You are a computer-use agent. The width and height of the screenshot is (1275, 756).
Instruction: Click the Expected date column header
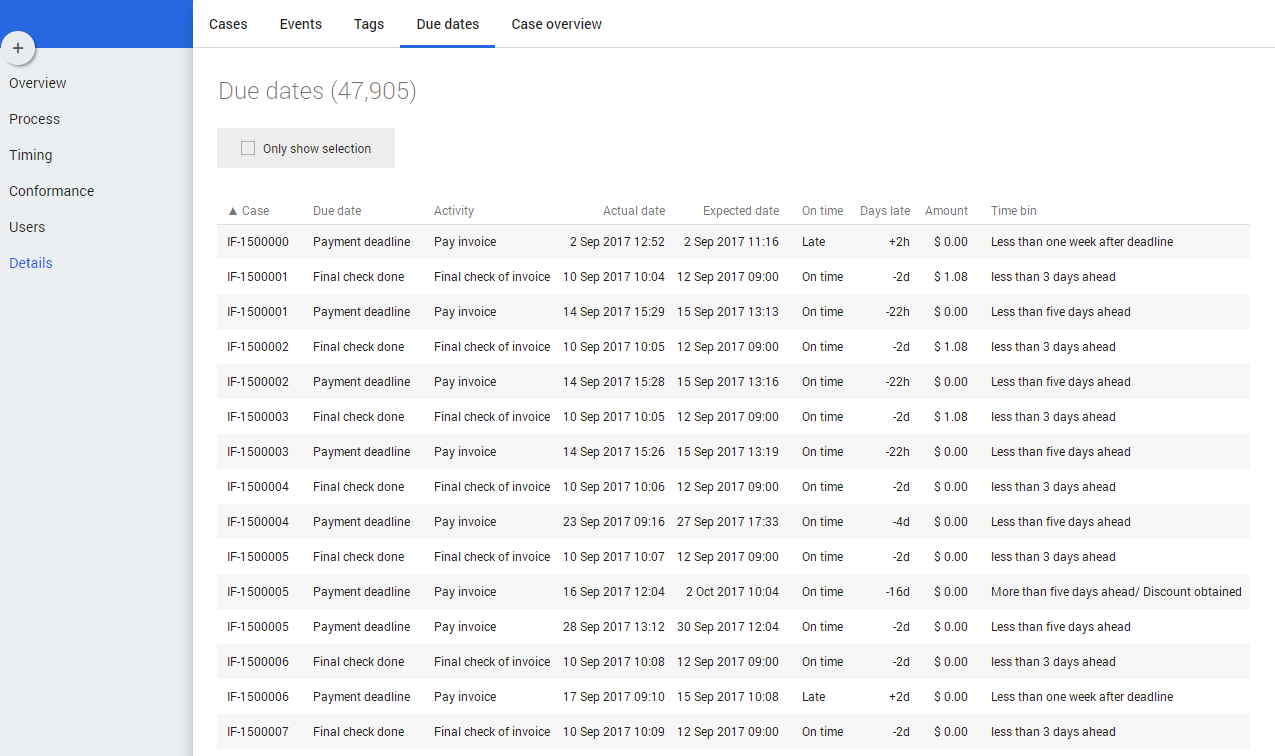(740, 211)
